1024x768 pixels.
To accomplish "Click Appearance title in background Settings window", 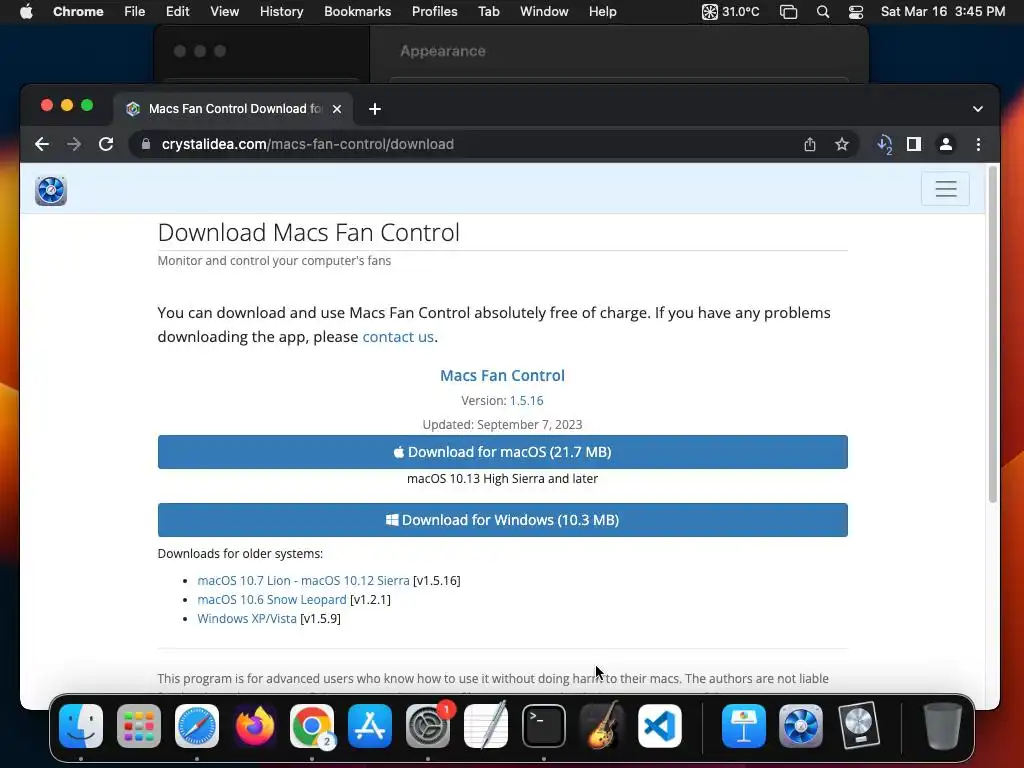I will click(x=443, y=51).
